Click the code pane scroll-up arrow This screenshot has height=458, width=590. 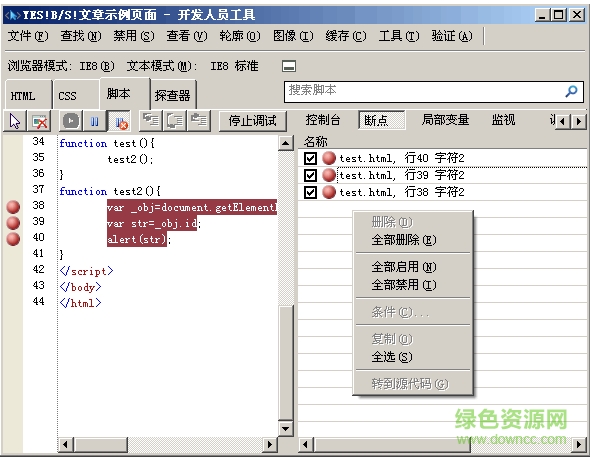(x=286, y=143)
